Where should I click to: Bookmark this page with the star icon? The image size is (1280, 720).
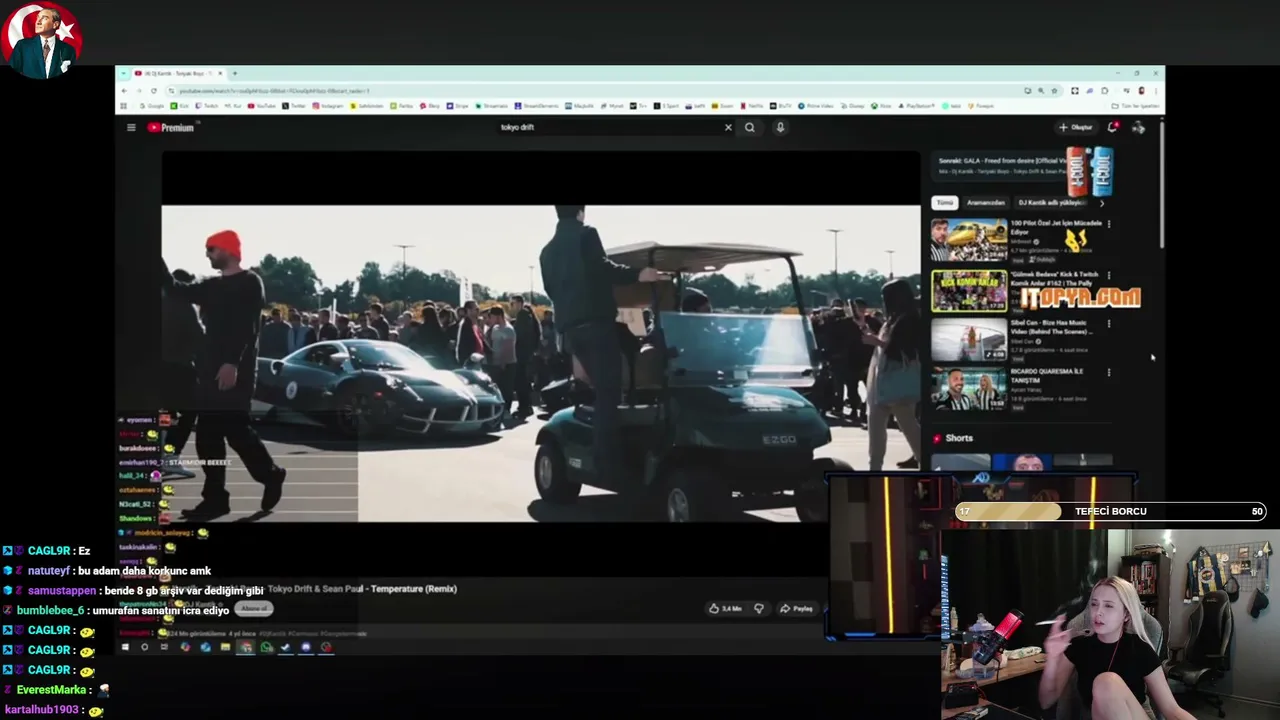tap(1054, 91)
